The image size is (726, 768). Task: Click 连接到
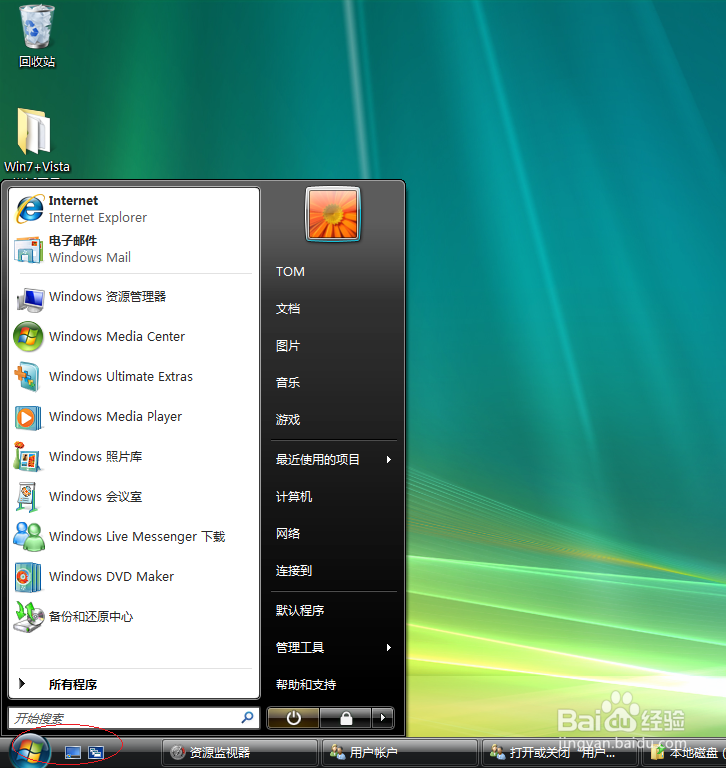(x=294, y=571)
